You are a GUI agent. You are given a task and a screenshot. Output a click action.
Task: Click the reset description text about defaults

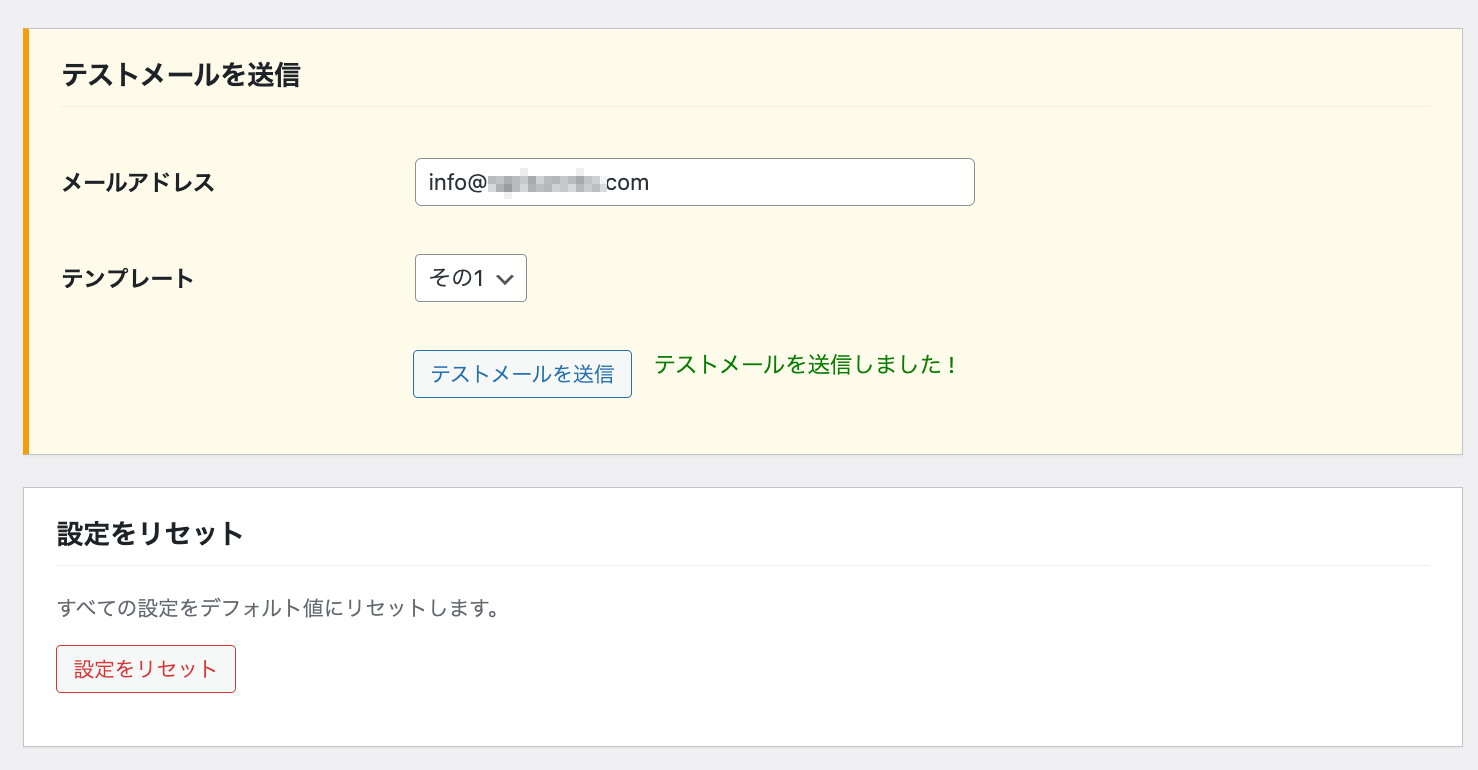tap(280, 608)
